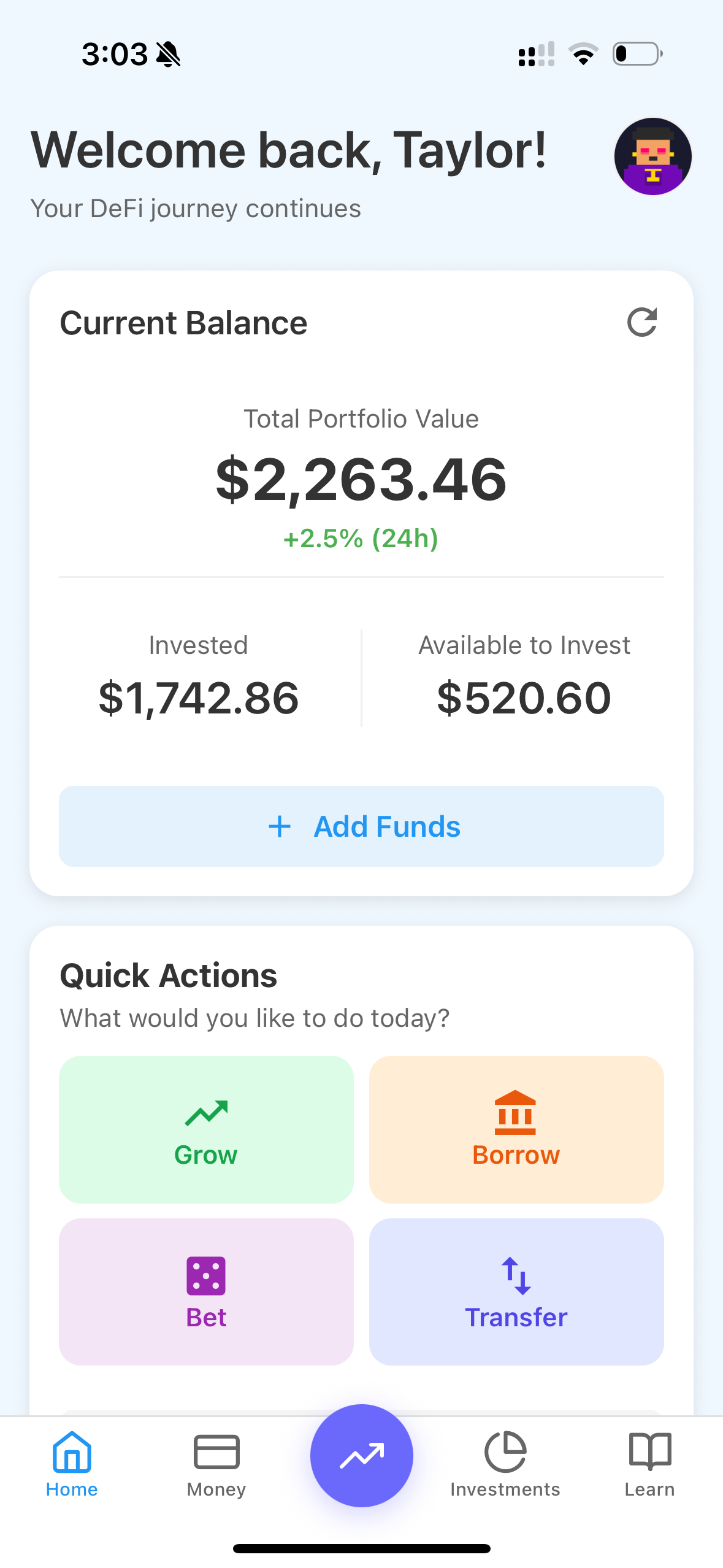Tap the green trending-up Grow icon
Image resolution: width=723 pixels, height=1568 pixels.
pos(206,1113)
